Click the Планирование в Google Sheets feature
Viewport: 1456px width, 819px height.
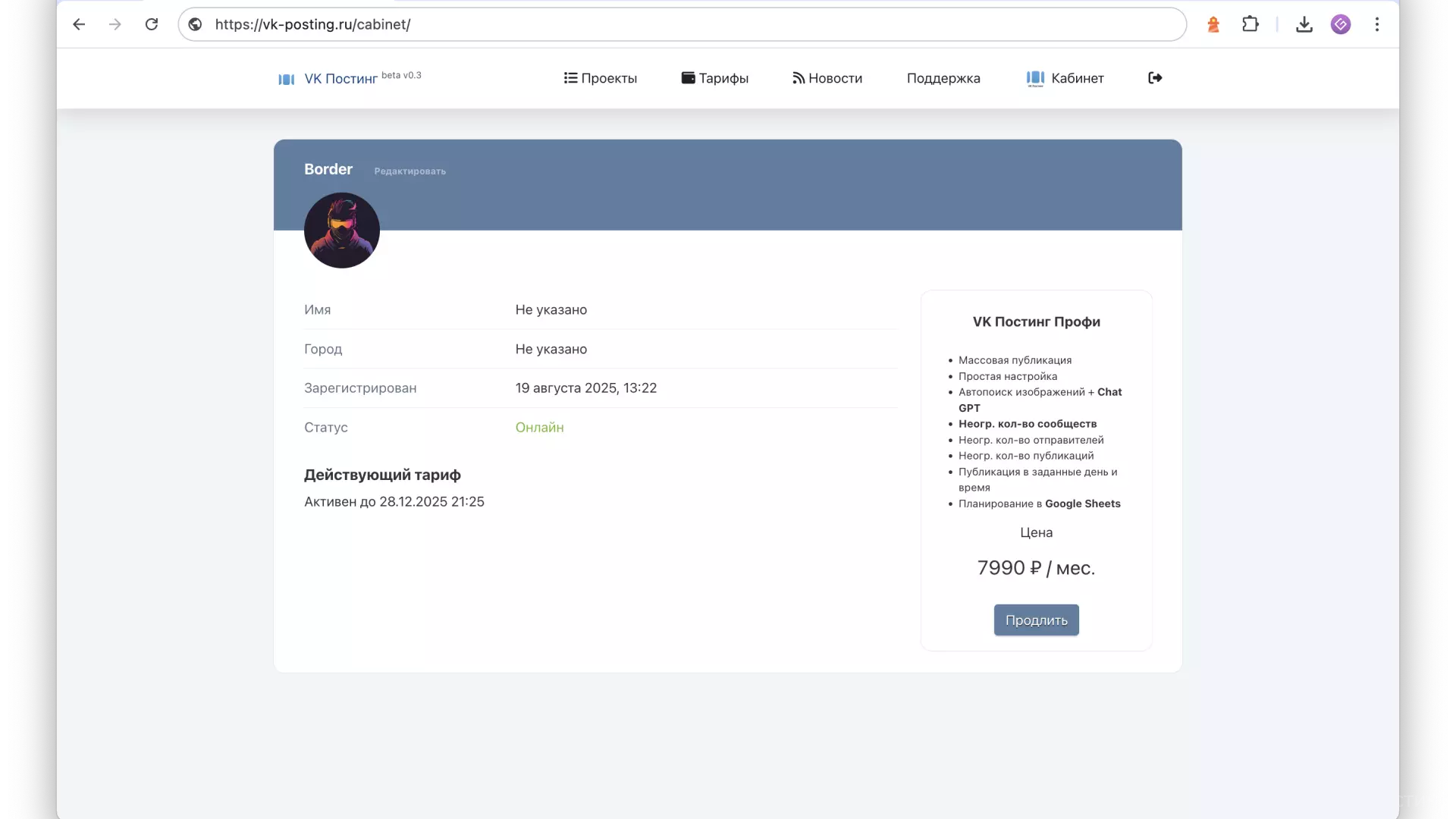coord(1040,504)
